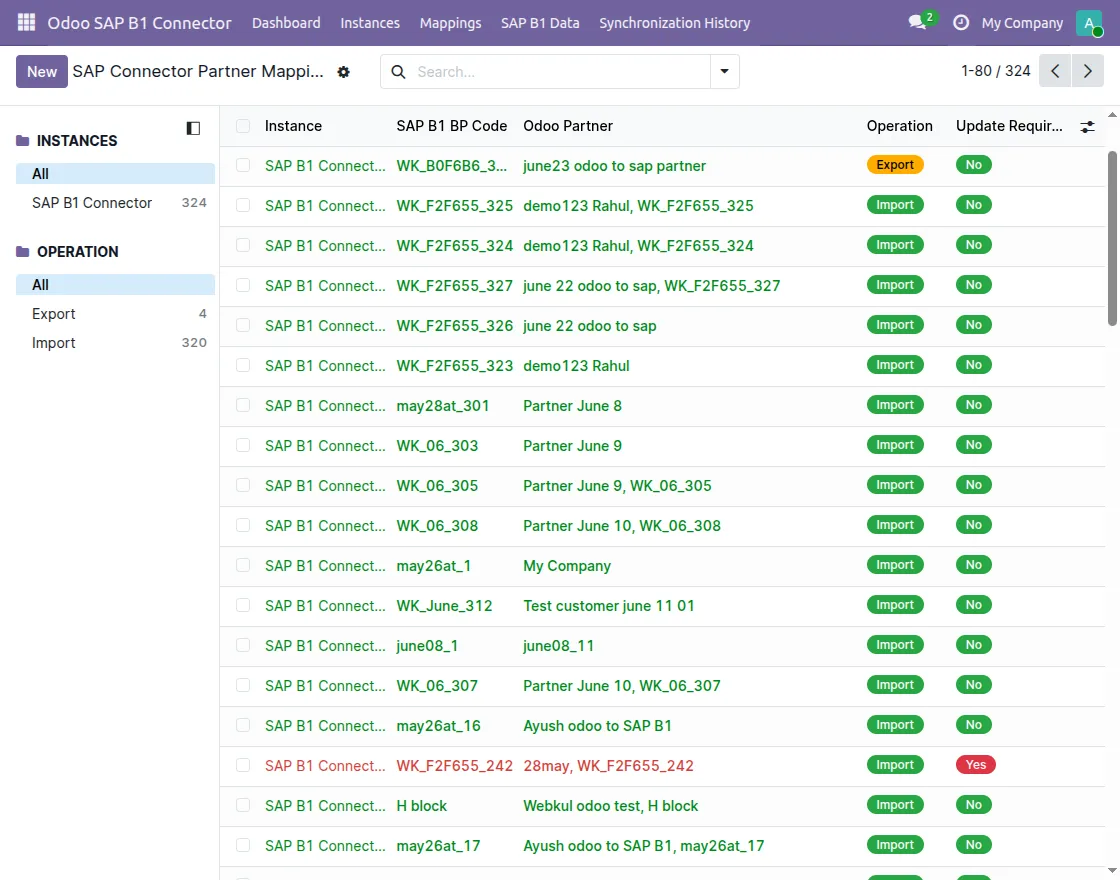Open the My Company switcher
This screenshot has height=880, width=1120.
tap(1022, 23)
